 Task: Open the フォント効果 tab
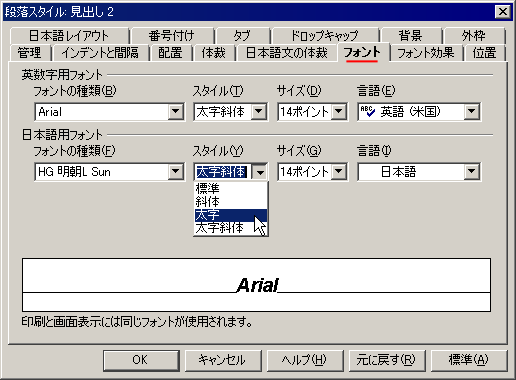pyautogui.click(x=426, y=53)
